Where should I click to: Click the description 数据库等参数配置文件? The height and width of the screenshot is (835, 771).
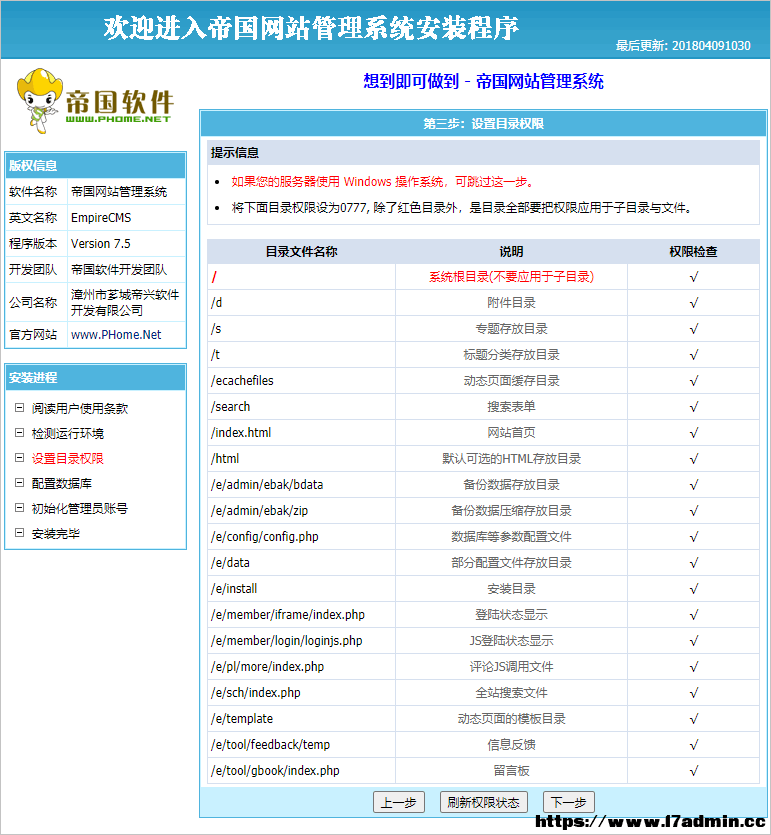tap(511, 537)
